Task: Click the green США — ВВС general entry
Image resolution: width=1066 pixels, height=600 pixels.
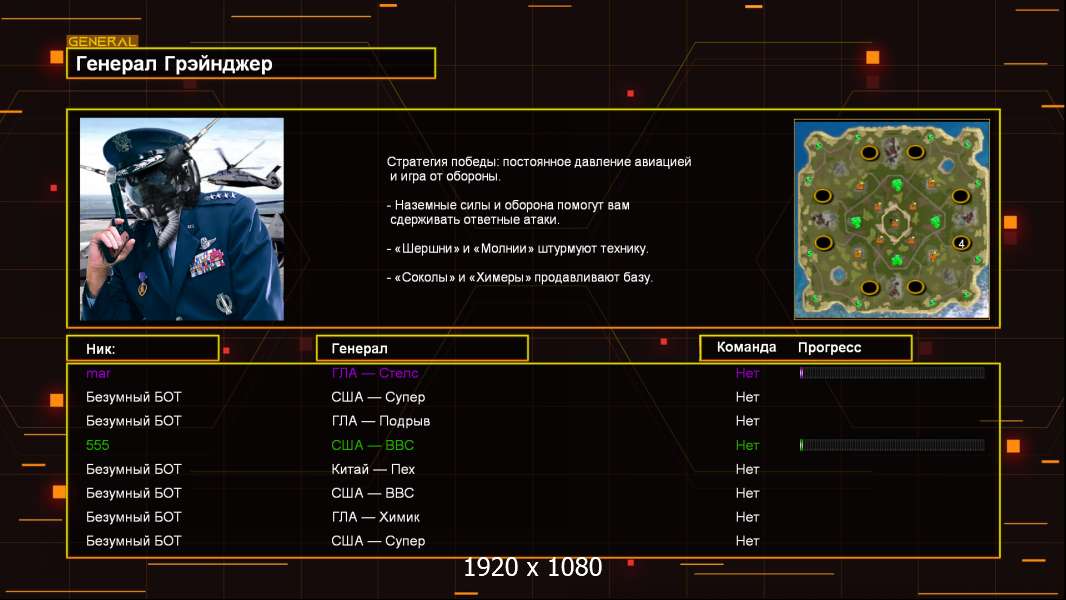Action: click(373, 445)
